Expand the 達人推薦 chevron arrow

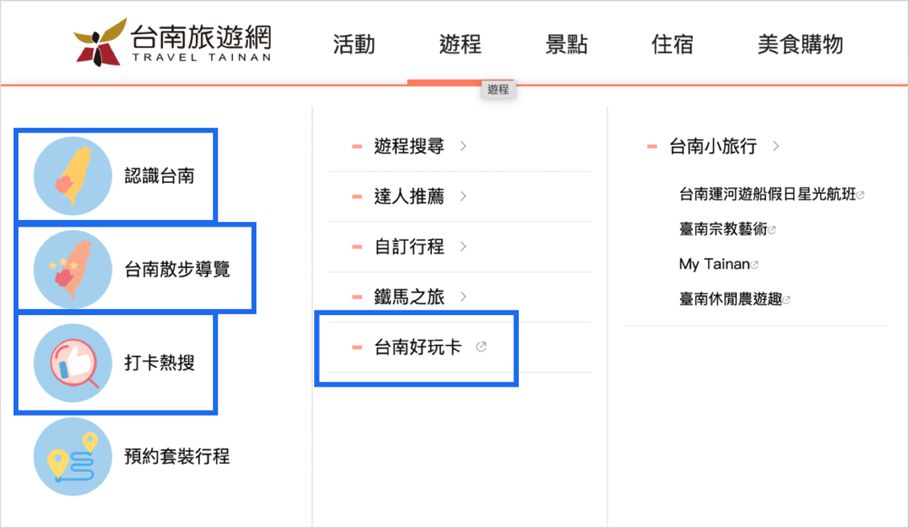(463, 196)
